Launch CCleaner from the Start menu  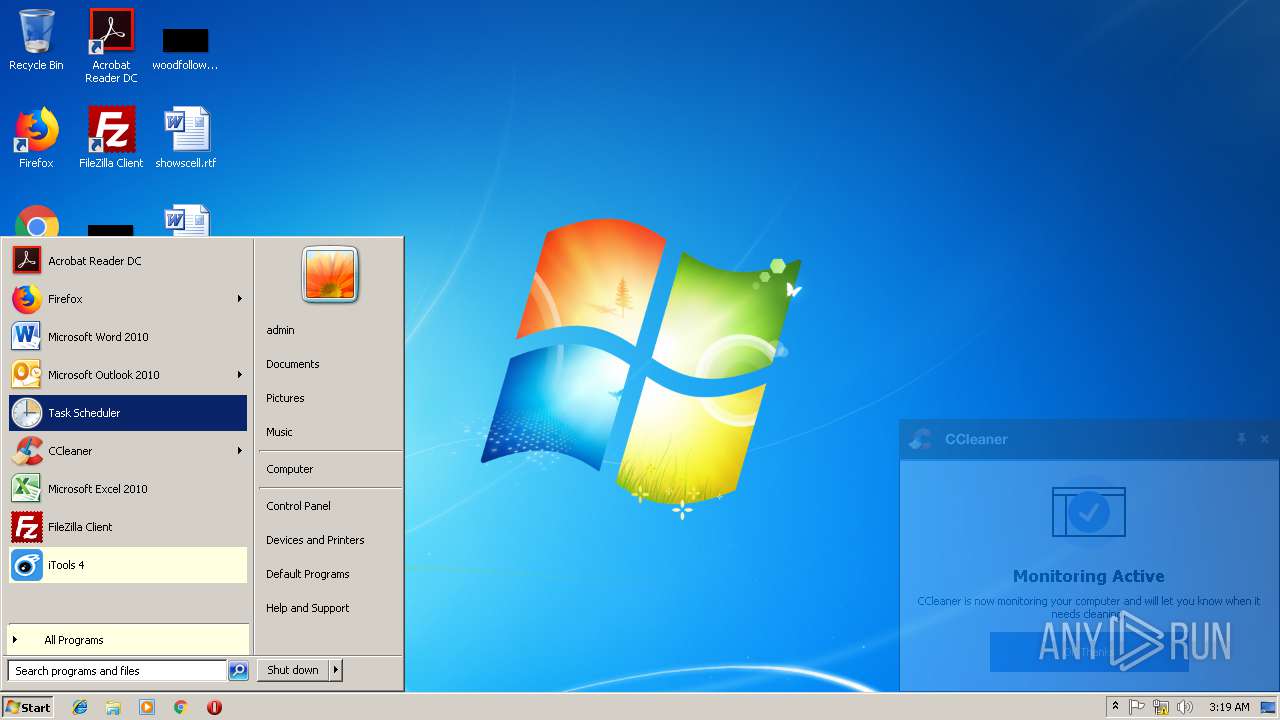tap(128, 451)
